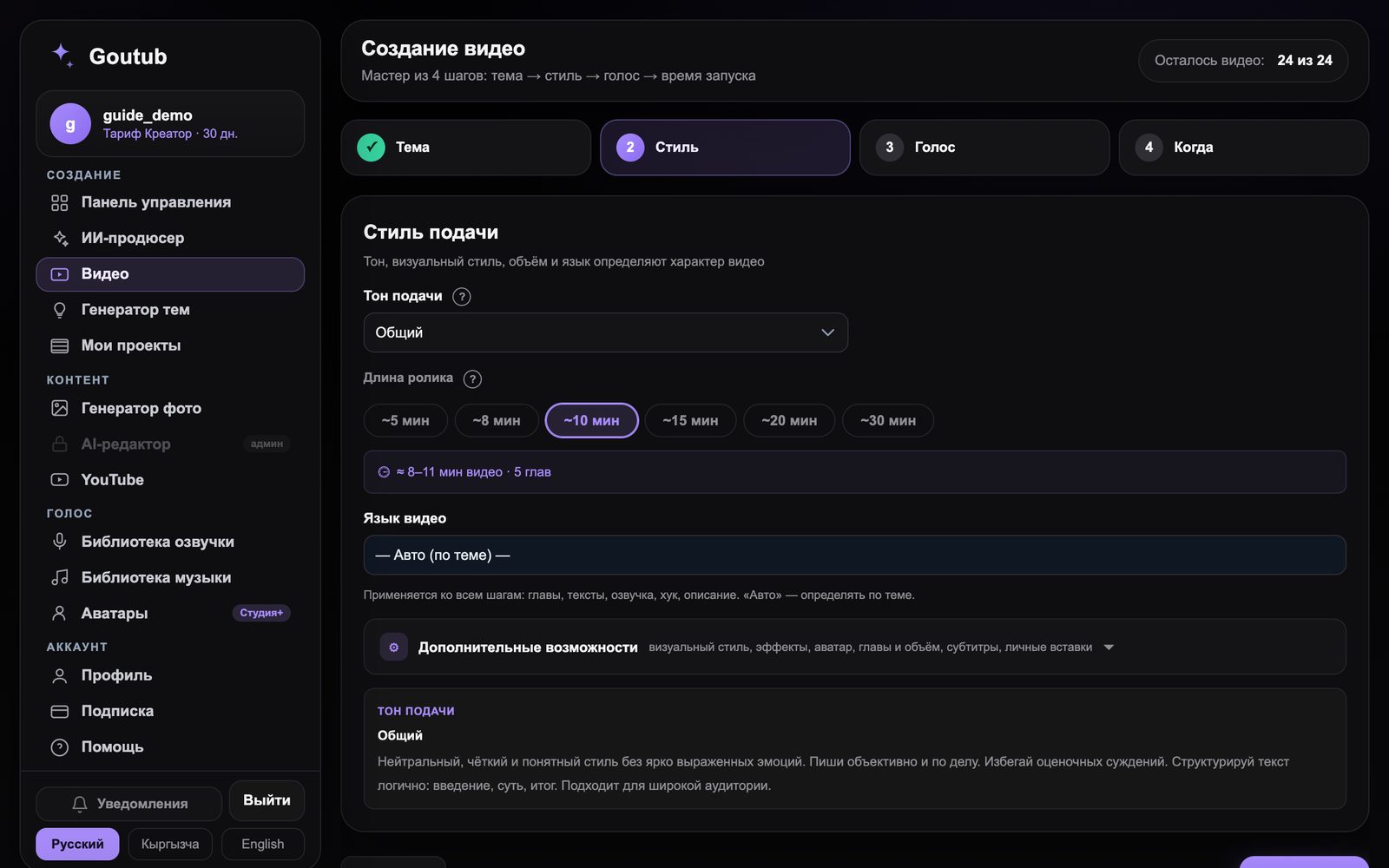1389x868 pixels.
Task: Go to step 4 Когда
Action: [x=1243, y=148]
